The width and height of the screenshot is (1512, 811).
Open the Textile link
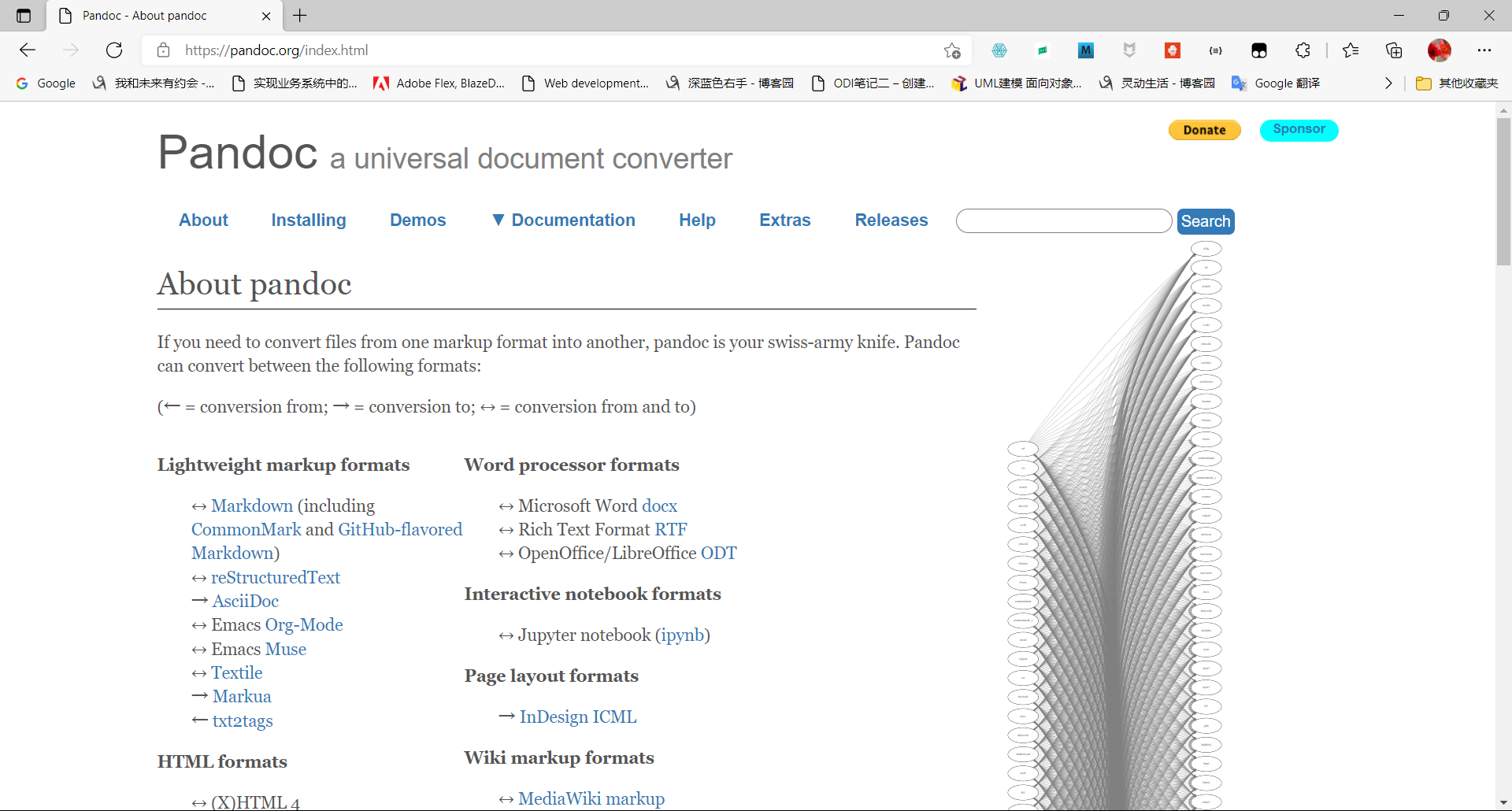(x=237, y=673)
